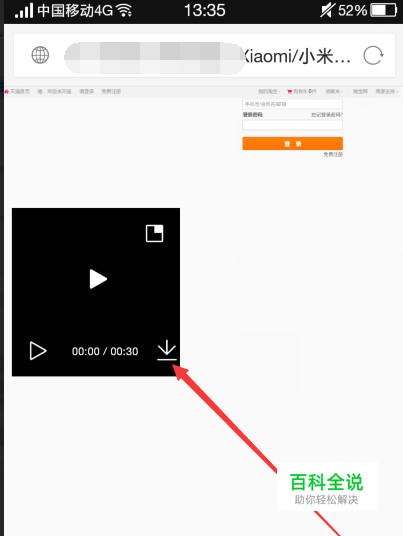Viewport: 403px width, 536px height.
Task: Tap the 00:00 / 00:30 time display
Action: click(105, 351)
